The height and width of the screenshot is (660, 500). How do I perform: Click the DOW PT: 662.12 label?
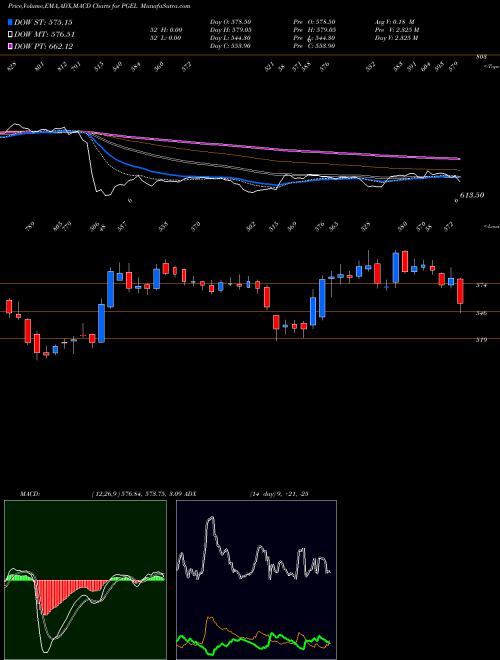[43, 46]
